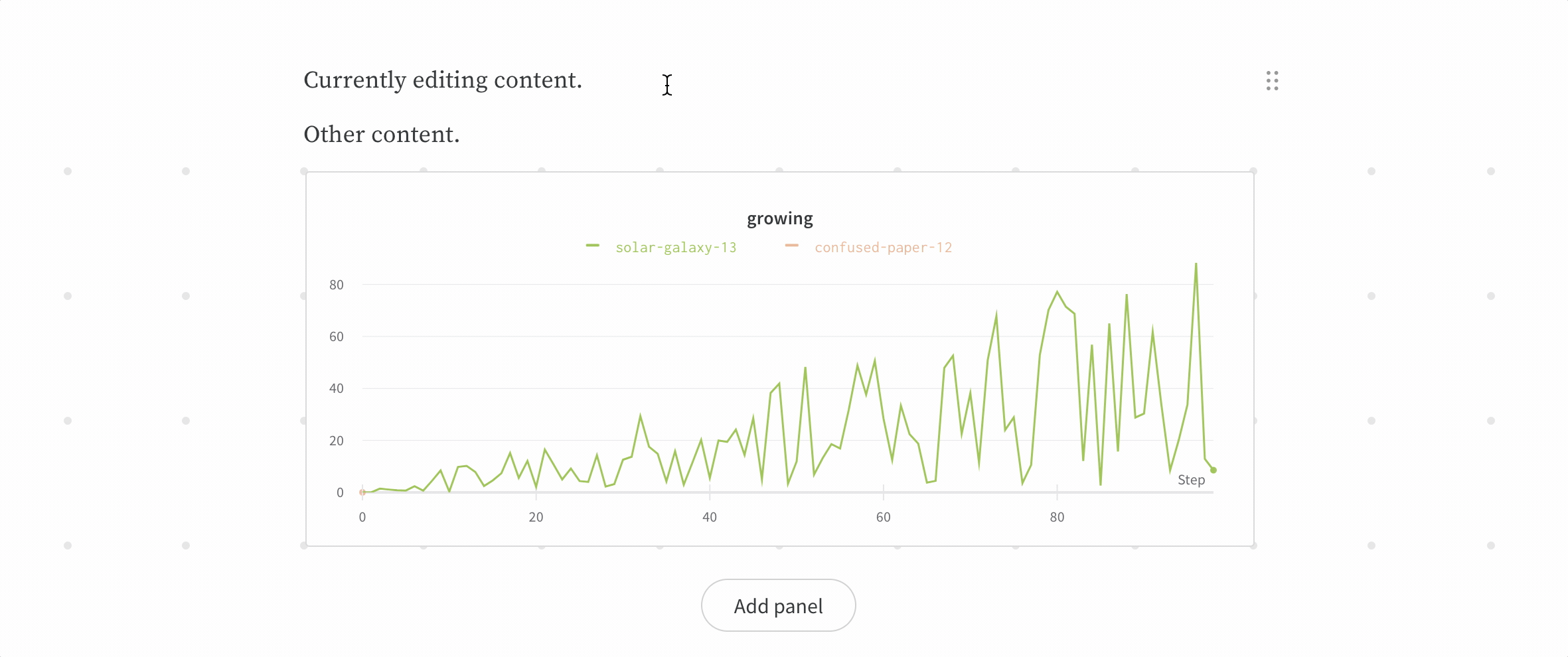Click the chart title "growing"
This screenshot has height=657, width=1568.
point(779,218)
